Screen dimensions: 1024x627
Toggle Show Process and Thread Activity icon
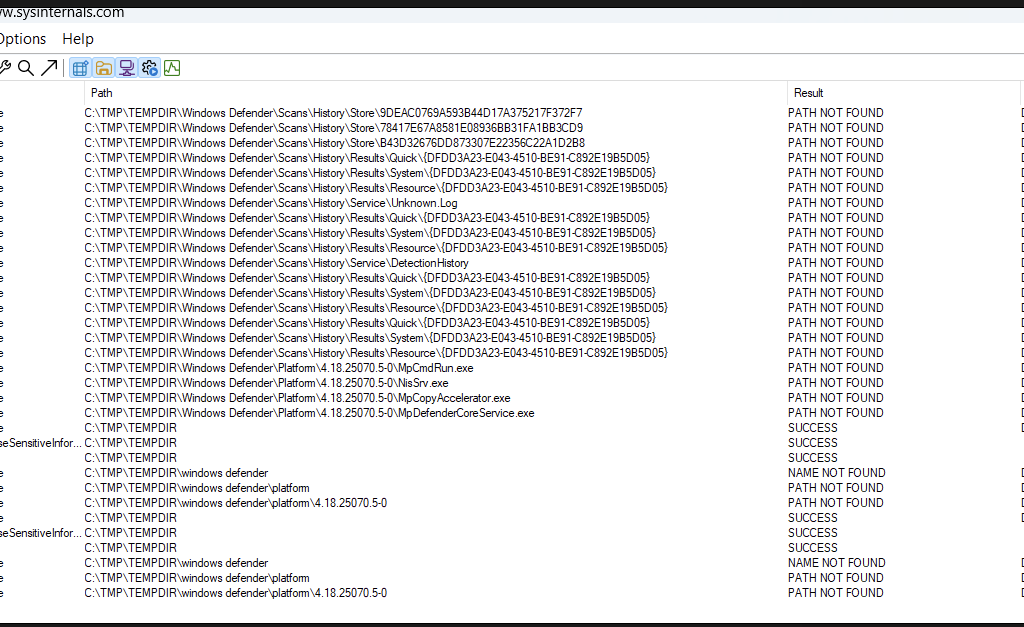[x=150, y=68]
